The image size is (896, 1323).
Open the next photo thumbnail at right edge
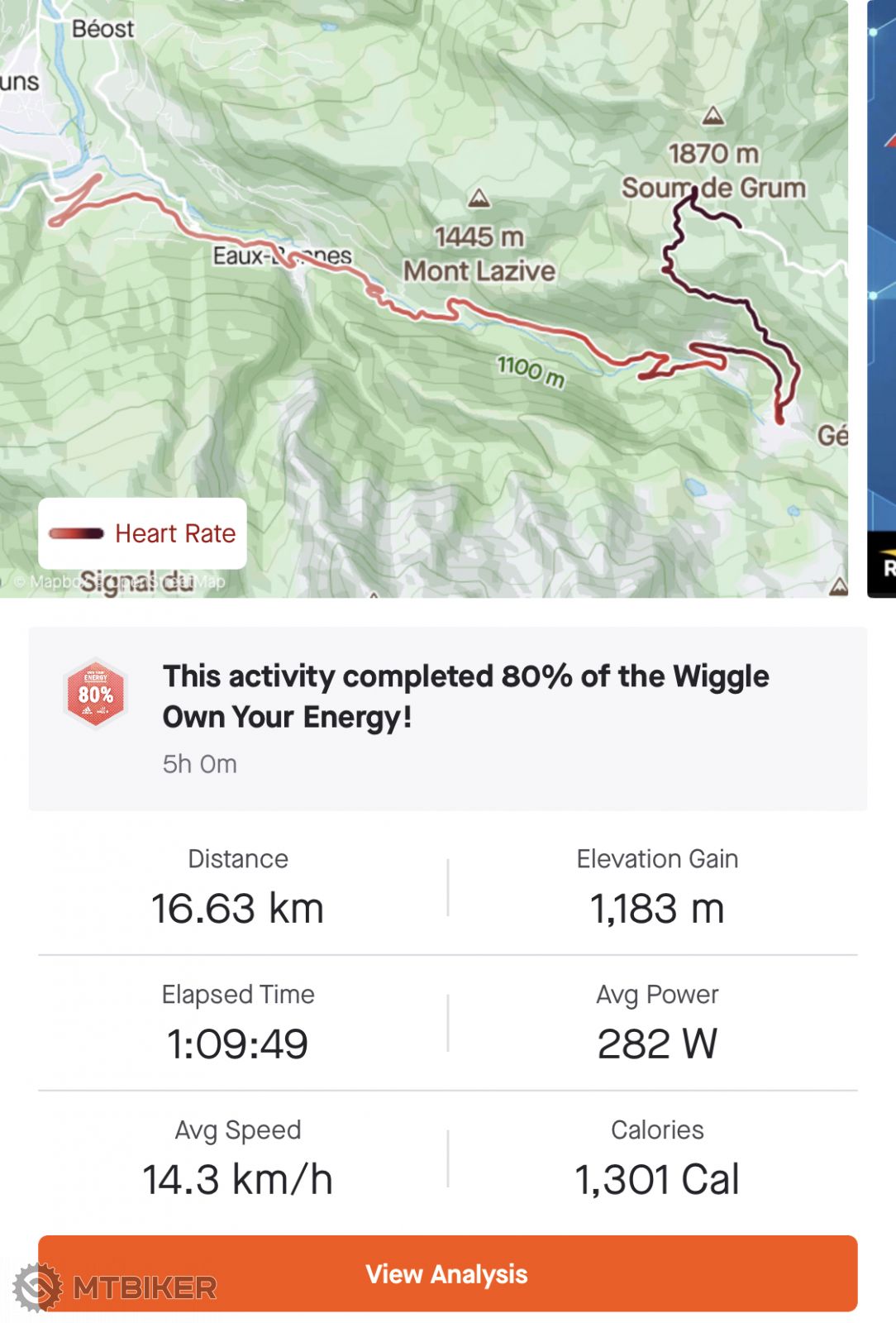coord(882,298)
